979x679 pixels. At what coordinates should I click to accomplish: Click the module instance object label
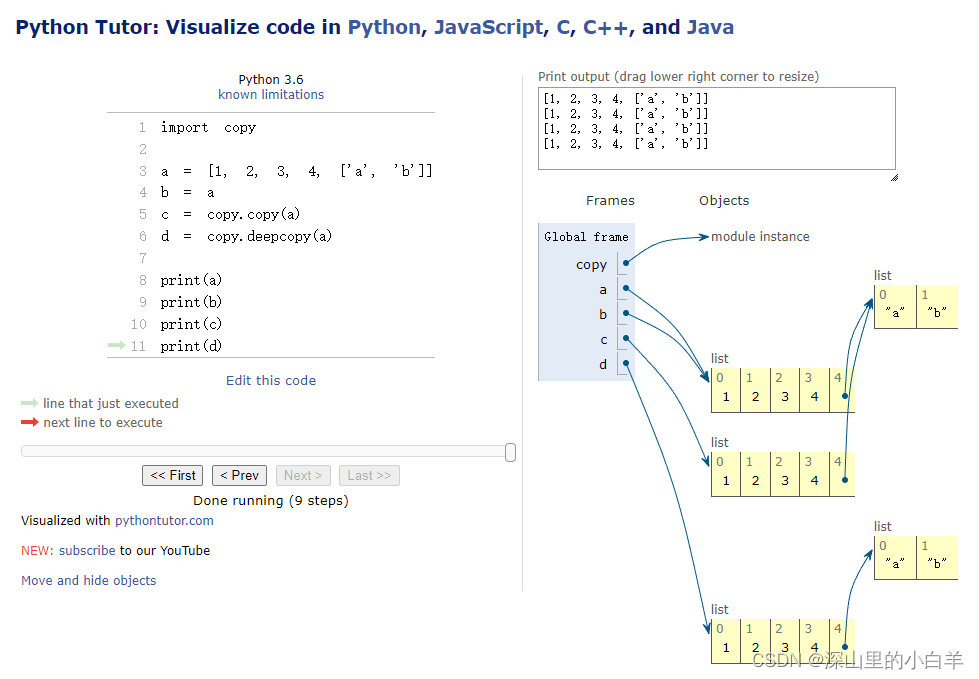coord(760,237)
